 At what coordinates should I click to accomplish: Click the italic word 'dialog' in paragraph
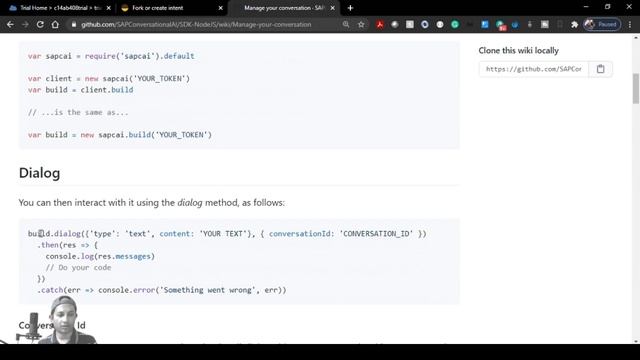point(190,203)
